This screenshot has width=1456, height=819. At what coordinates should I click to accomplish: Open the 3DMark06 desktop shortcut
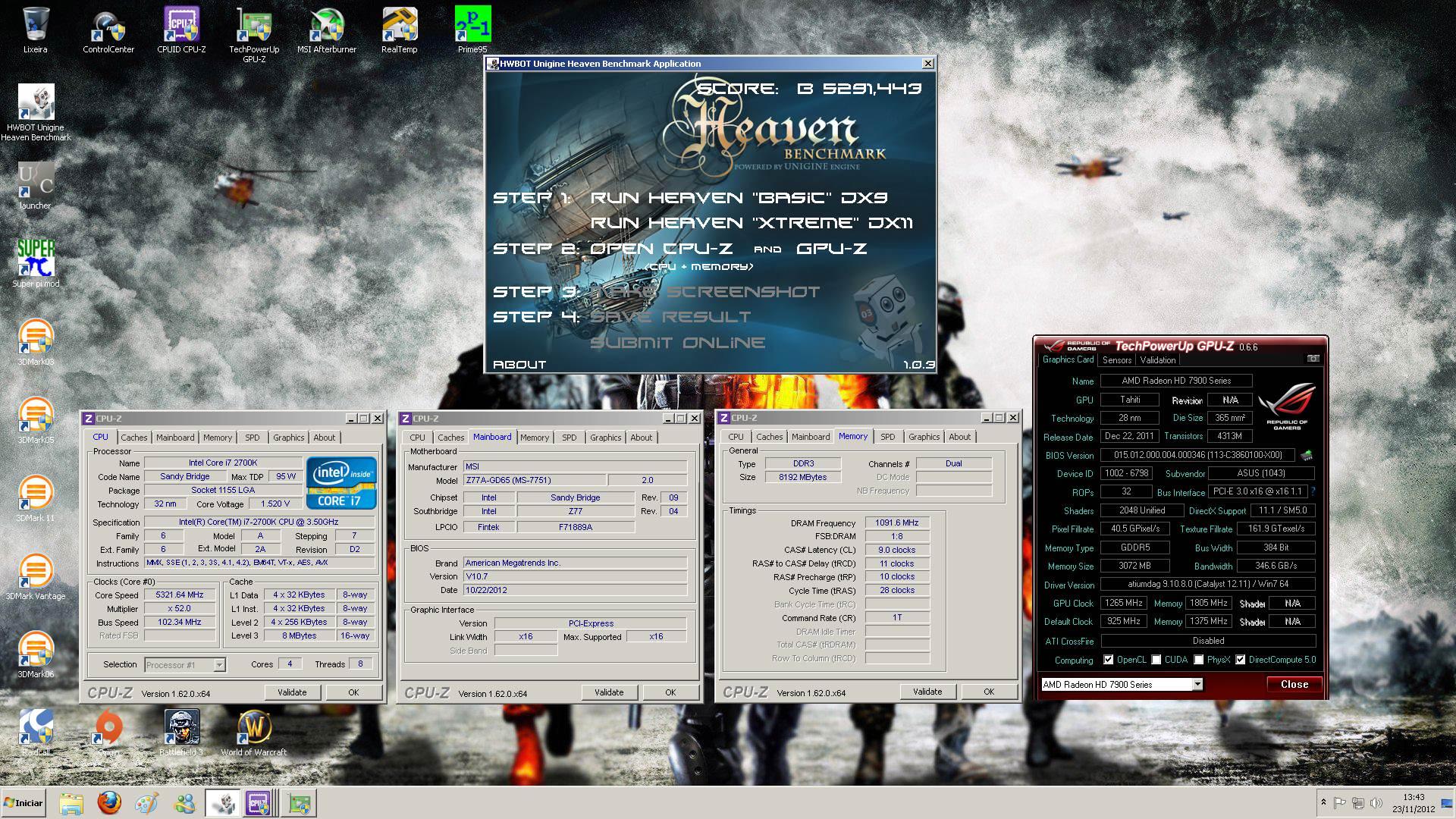[36, 655]
